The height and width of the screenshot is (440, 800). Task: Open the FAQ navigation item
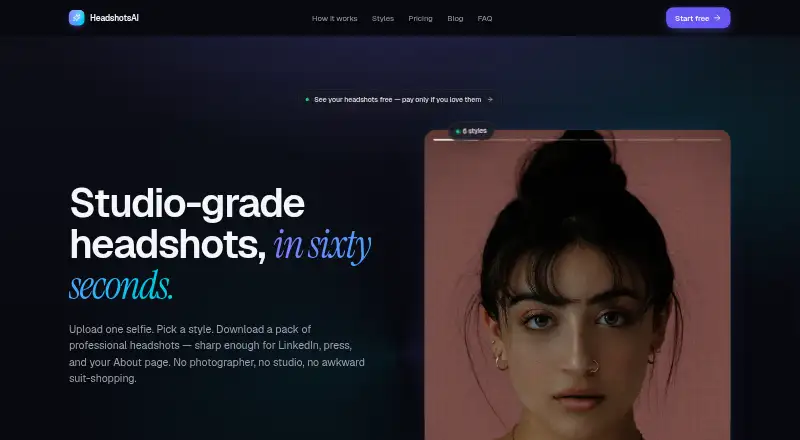pyautogui.click(x=485, y=18)
